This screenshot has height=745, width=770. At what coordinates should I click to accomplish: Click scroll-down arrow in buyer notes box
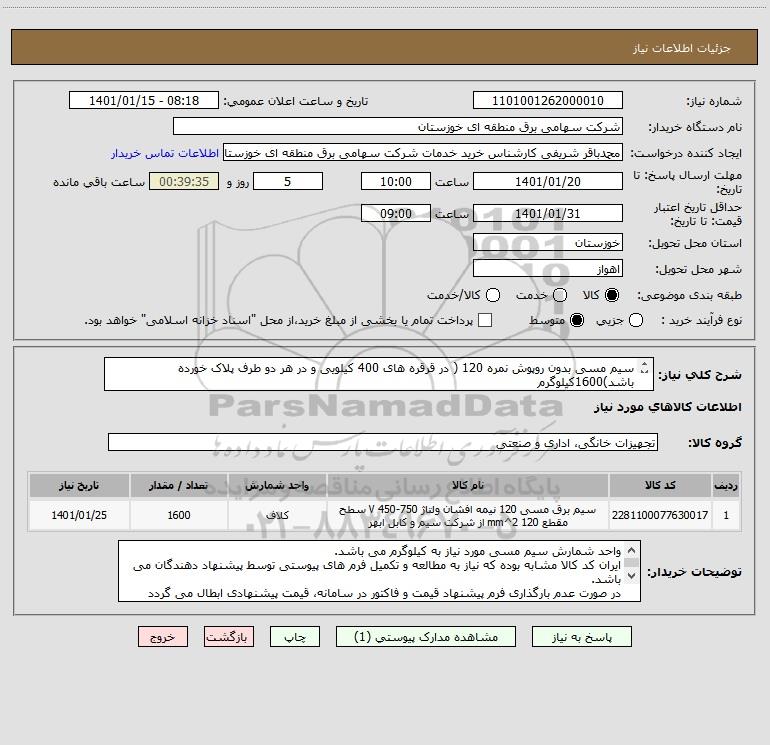point(632,575)
